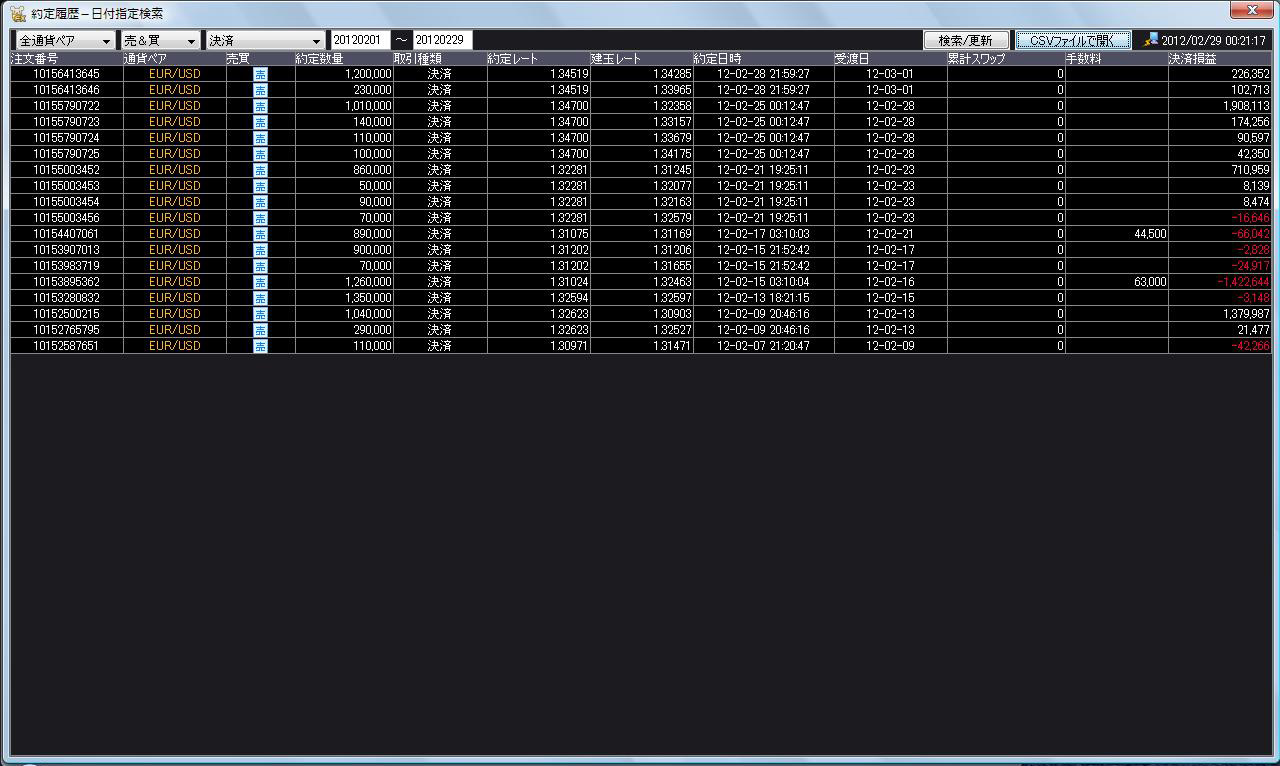Click the 売 badge for order 10154407061
Viewport: 1280px width, 766px height.
tap(260, 234)
